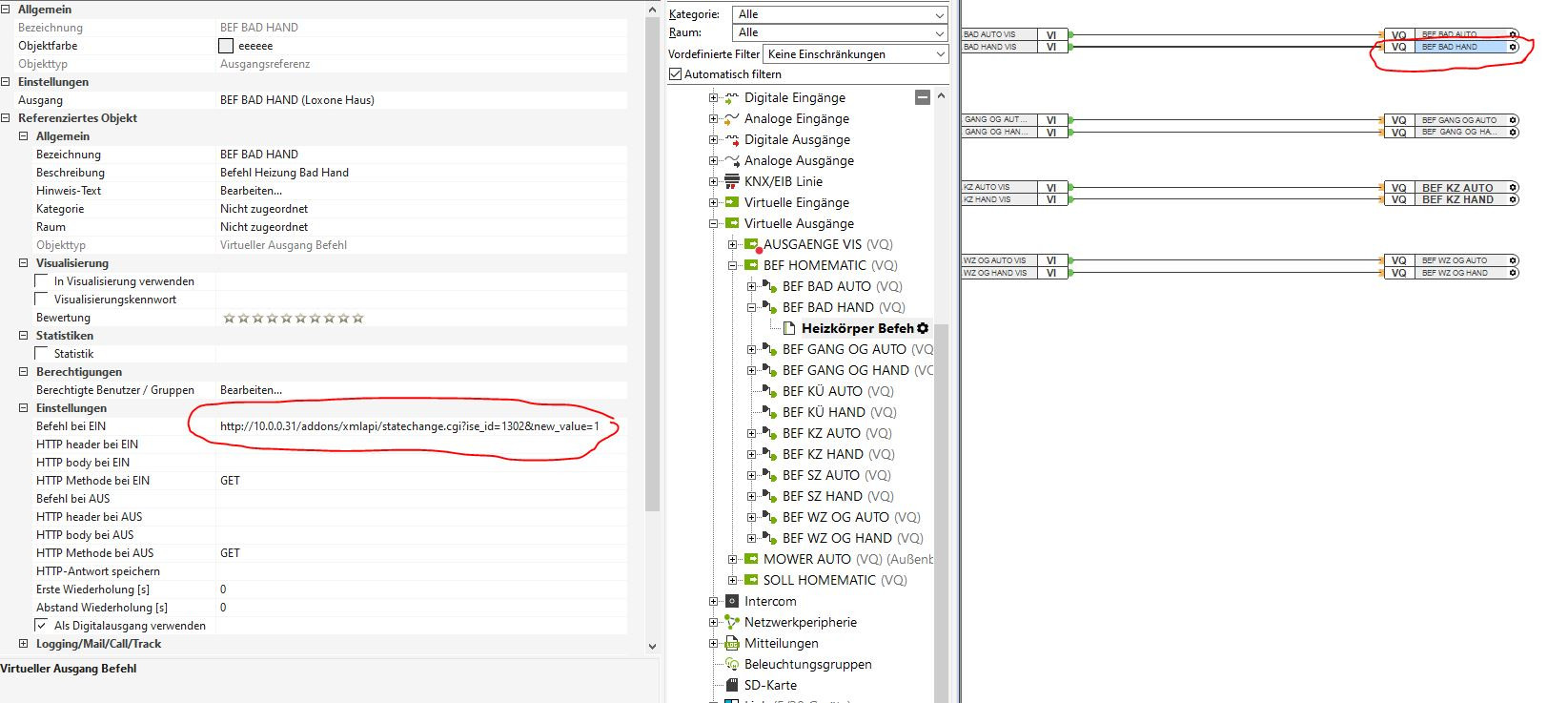Image resolution: width=1568 pixels, height=703 pixels.
Task: Collapse the BEF HOMEMATIC tree node
Action: 732,265
